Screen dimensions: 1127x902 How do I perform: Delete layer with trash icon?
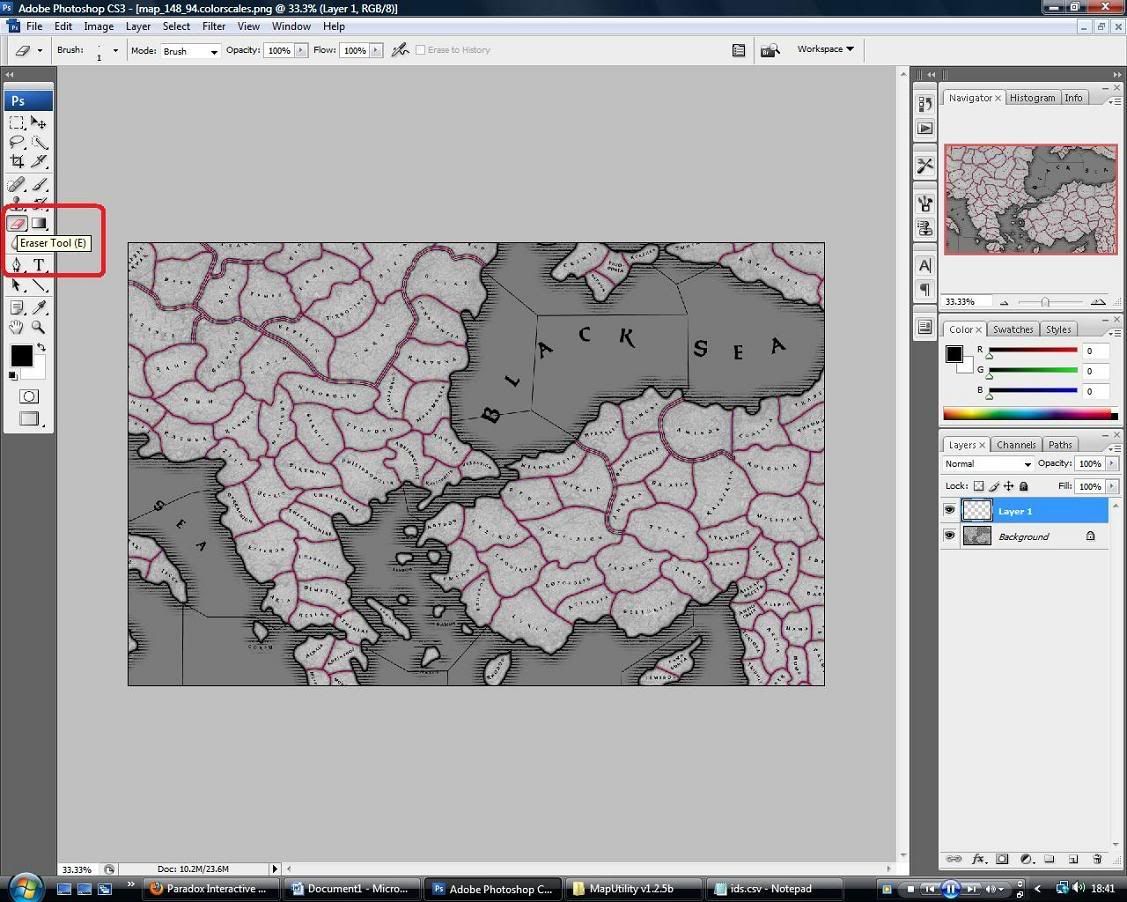click(x=1098, y=858)
